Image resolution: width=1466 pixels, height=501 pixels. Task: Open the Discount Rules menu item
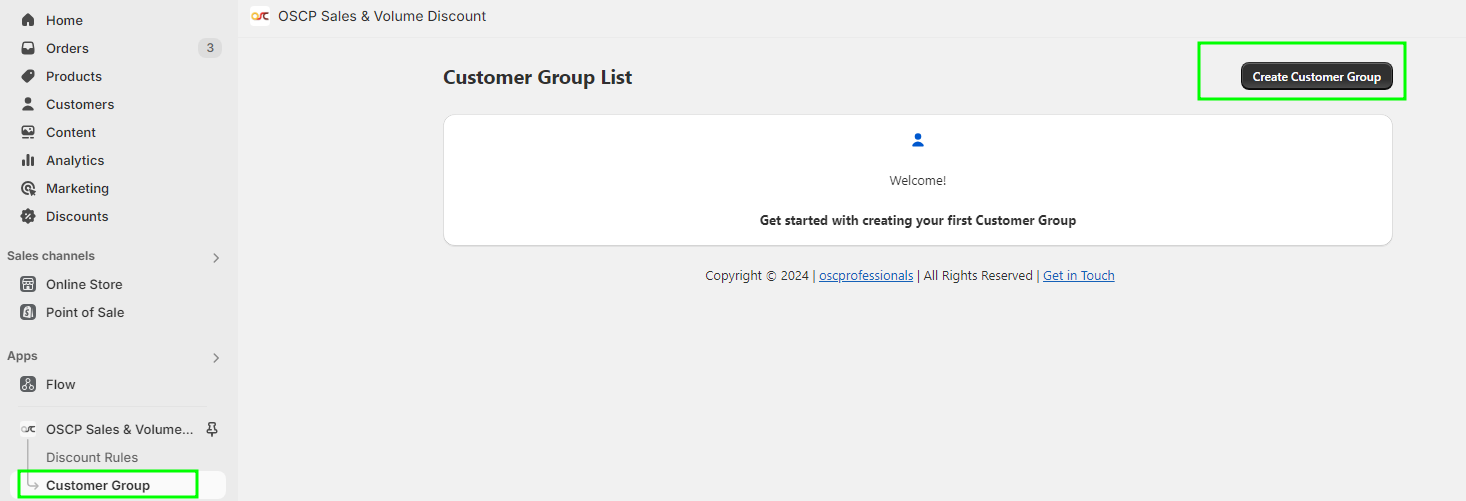92,457
